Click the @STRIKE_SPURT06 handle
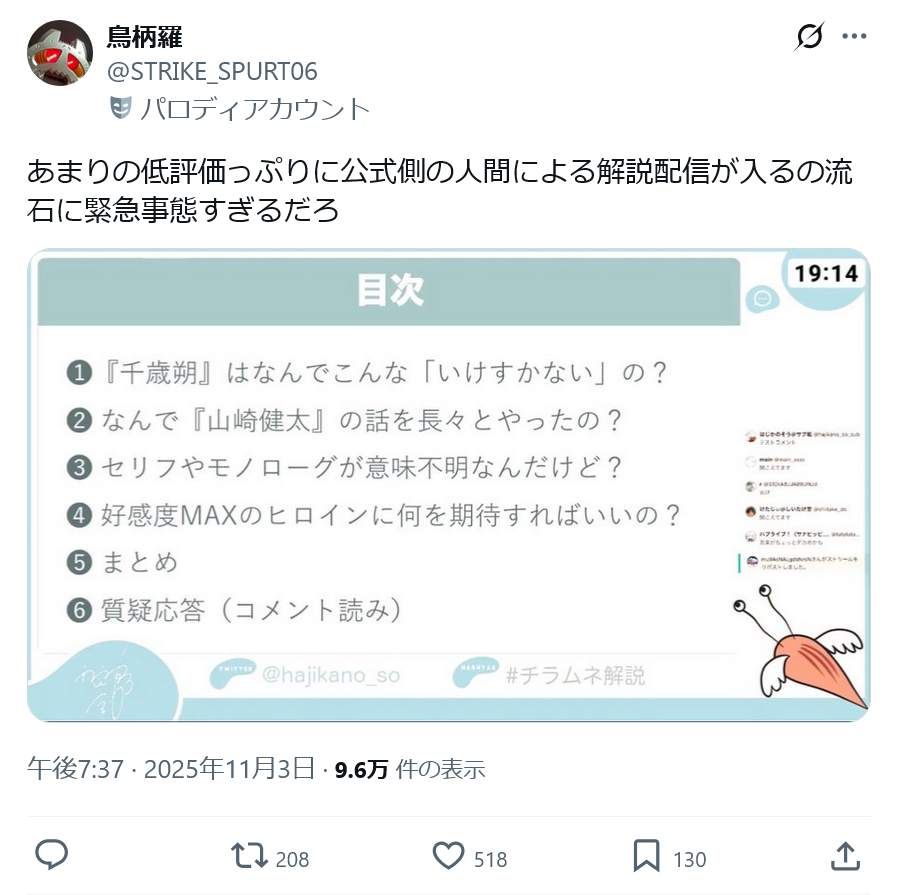Screen dimensions: 897x895 [212, 72]
